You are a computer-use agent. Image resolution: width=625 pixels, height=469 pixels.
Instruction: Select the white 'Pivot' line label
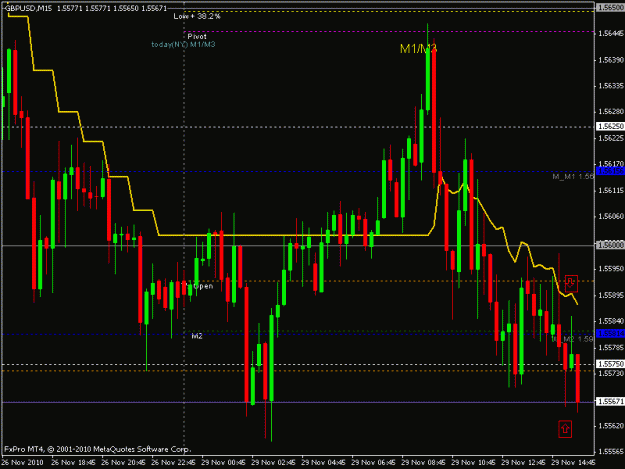click(197, 36)
